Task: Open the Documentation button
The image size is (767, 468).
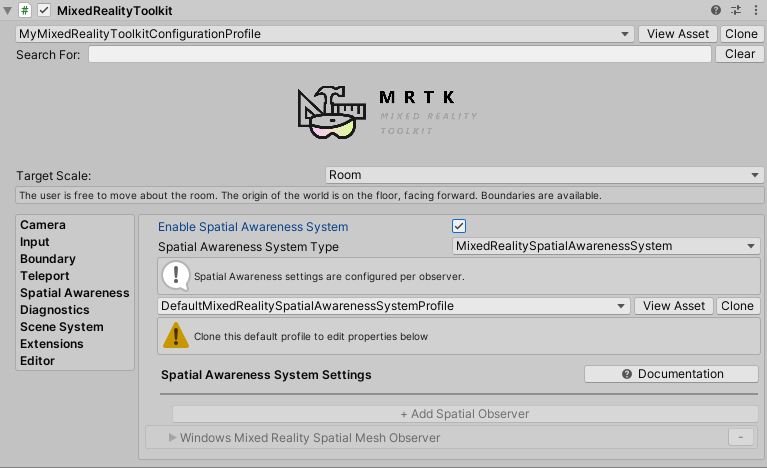Action: (671, 374)
